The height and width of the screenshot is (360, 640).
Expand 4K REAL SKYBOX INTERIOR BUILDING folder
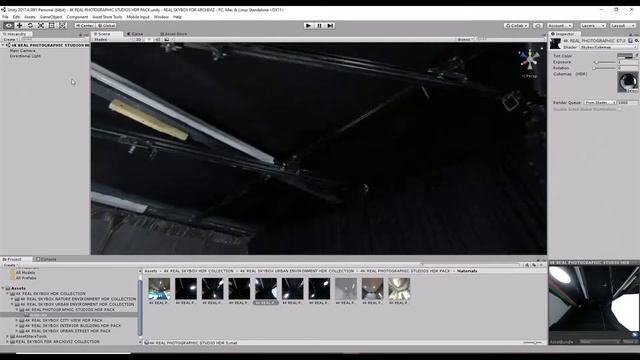tap(17, 326)
